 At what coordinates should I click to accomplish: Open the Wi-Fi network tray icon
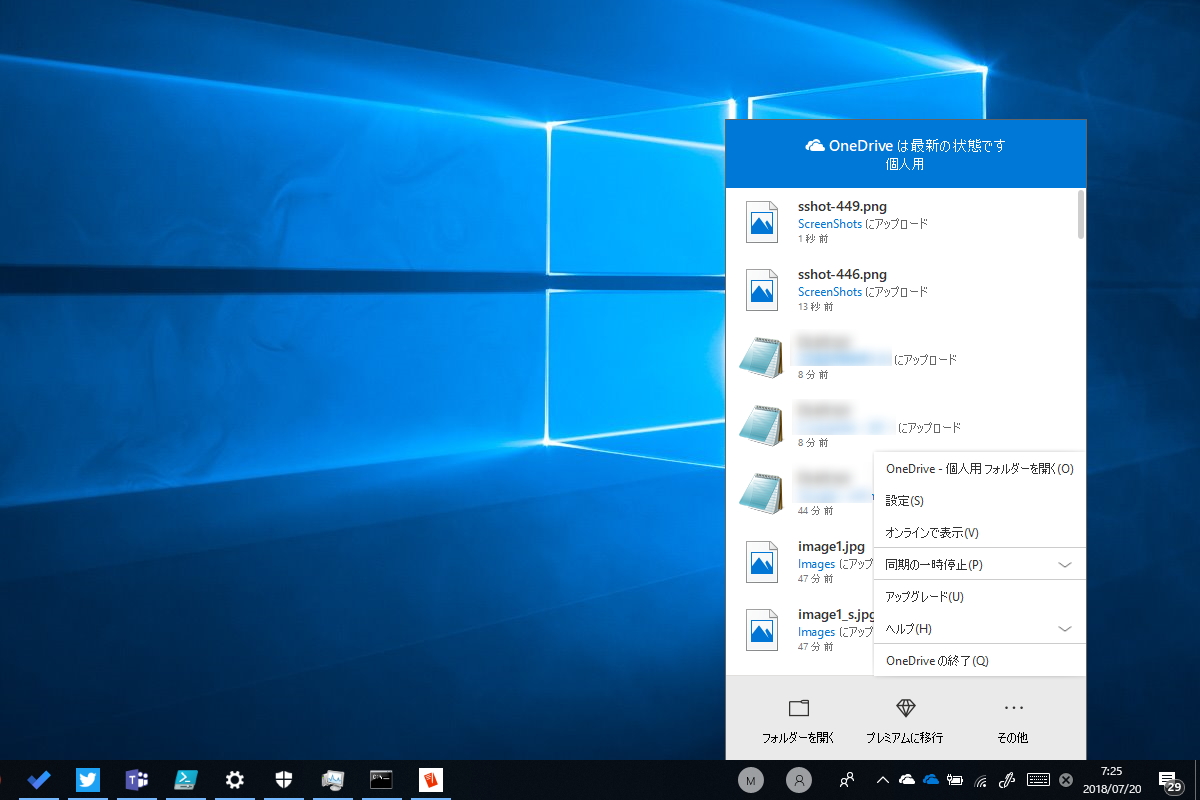982,780
